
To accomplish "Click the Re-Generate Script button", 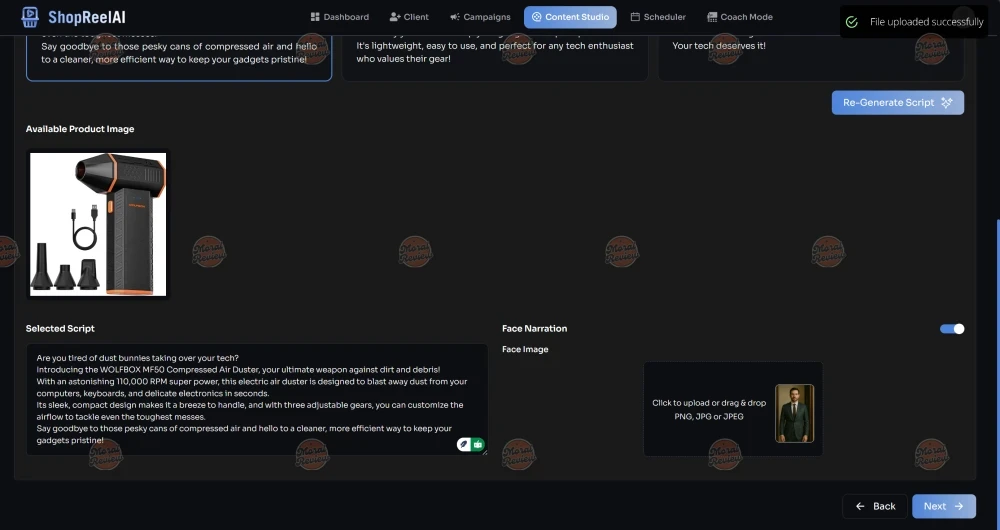I will pyautogui.click(x=897, y=103).
